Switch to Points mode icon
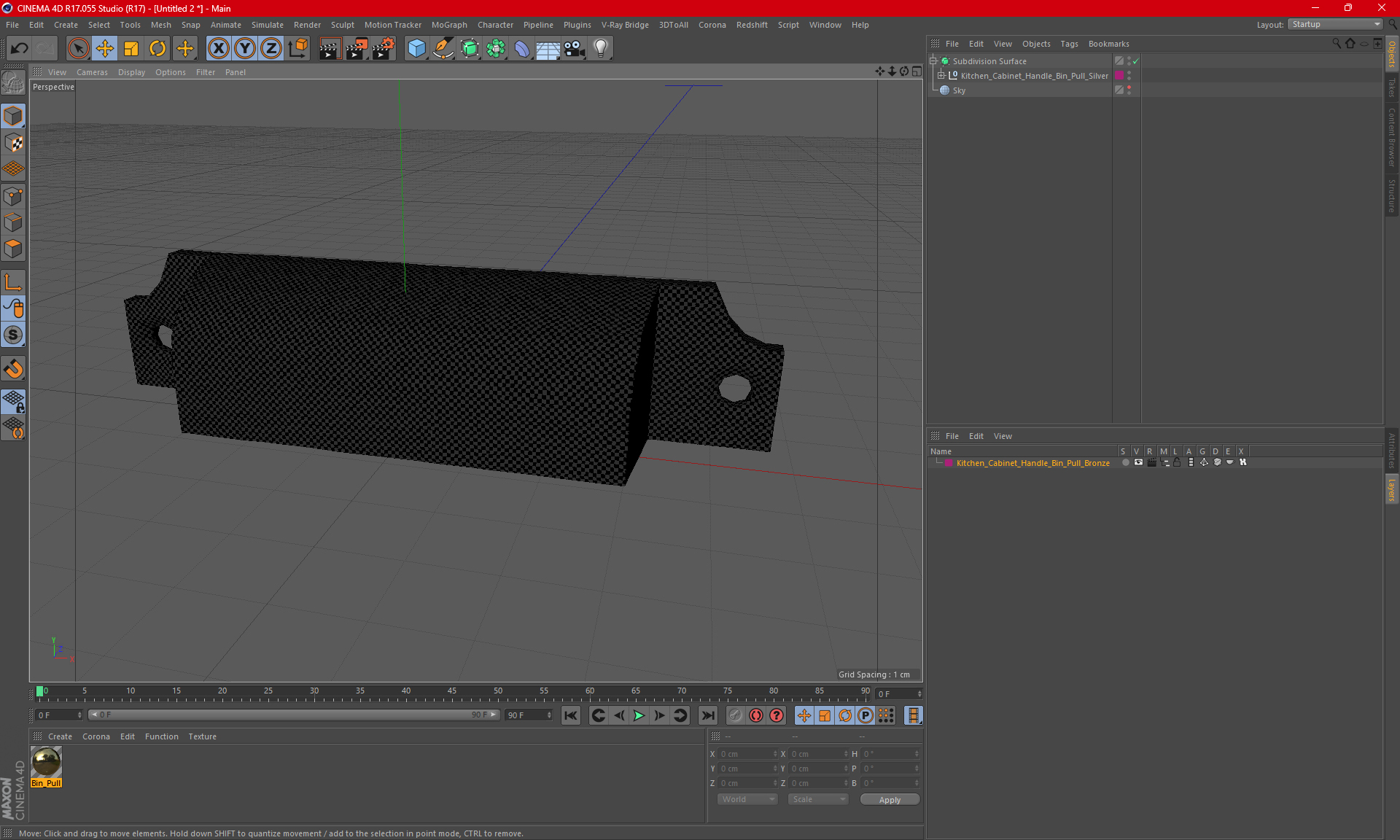Screen dimensions: 1400x840 click(13, 196)
